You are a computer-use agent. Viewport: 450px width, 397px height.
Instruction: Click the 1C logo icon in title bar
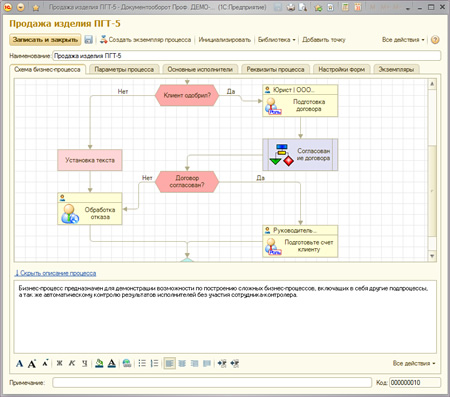pos(7,7)
